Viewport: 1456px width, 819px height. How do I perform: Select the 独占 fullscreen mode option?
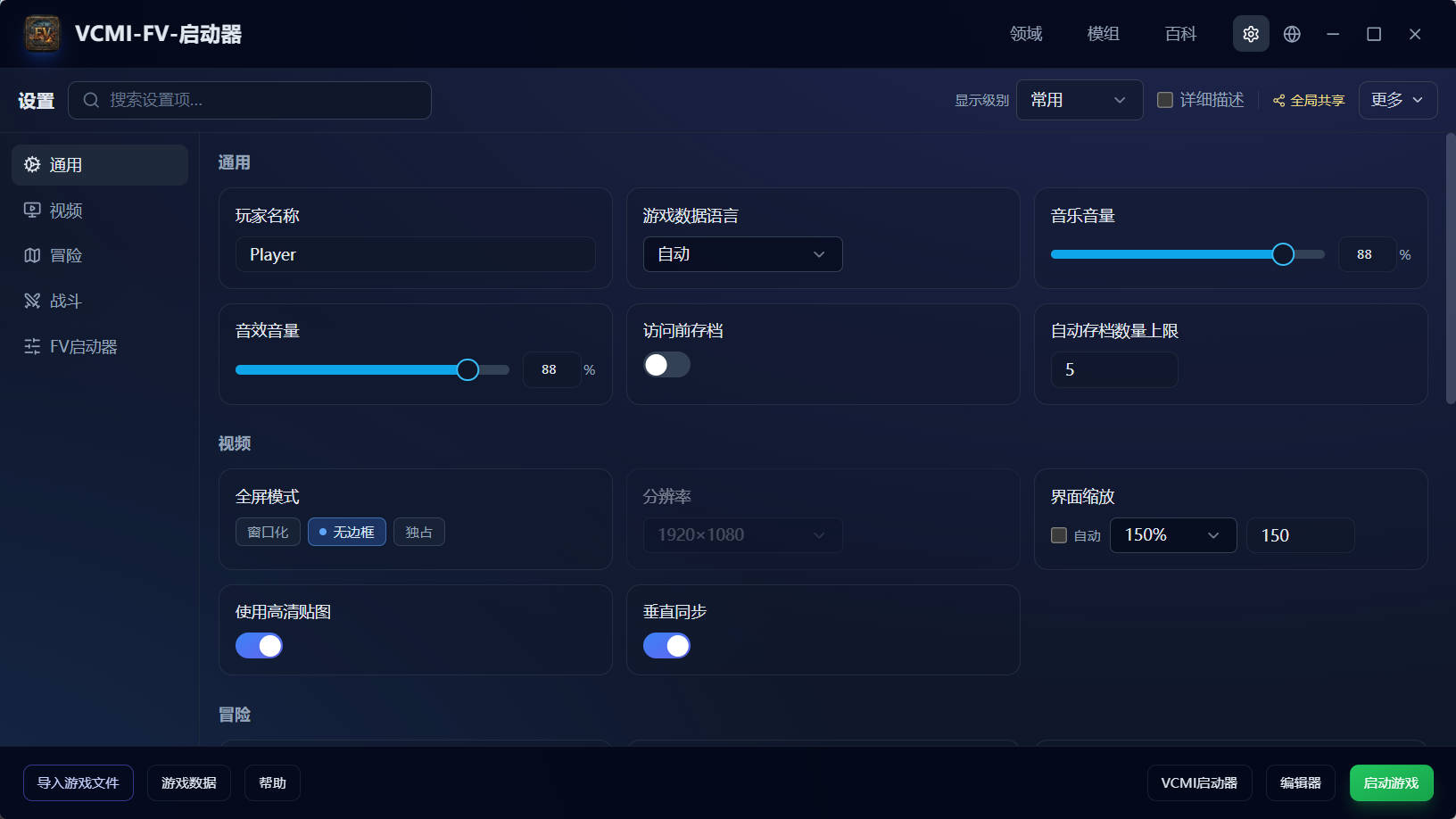coord(419,532)
